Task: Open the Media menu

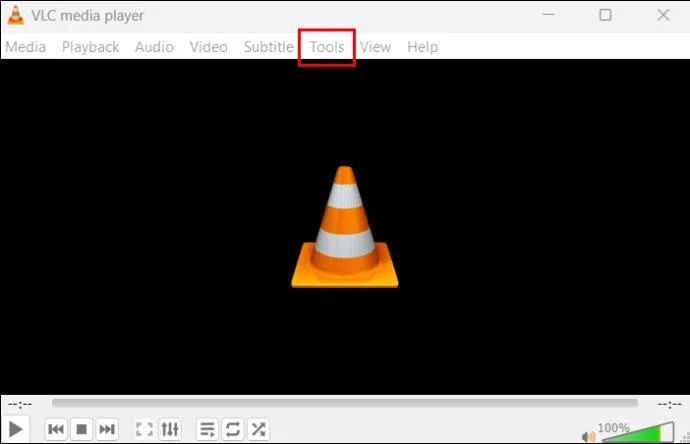Action: click(26, 47)
